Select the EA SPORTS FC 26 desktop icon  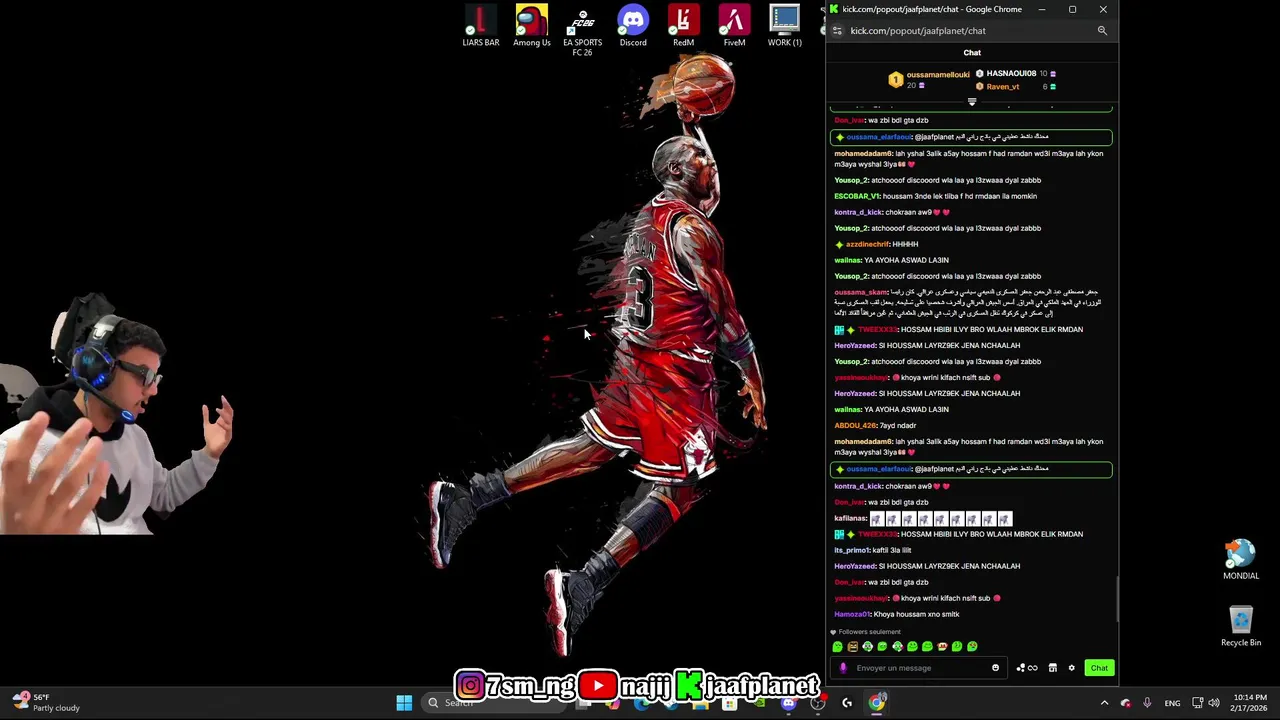pos(582,32)
